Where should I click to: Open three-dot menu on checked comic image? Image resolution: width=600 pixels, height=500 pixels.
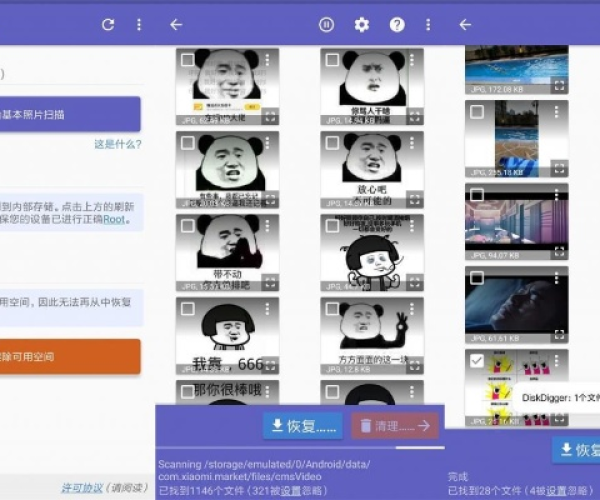pos(557,360)
